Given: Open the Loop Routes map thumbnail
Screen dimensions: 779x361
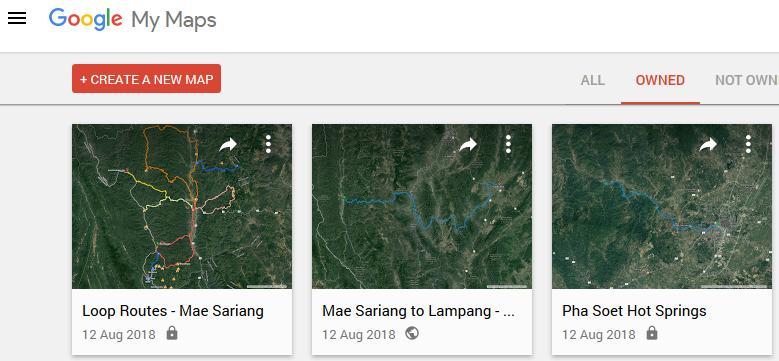Looking at the screenshot, I should pyautogui.click(x=182, y=206).
